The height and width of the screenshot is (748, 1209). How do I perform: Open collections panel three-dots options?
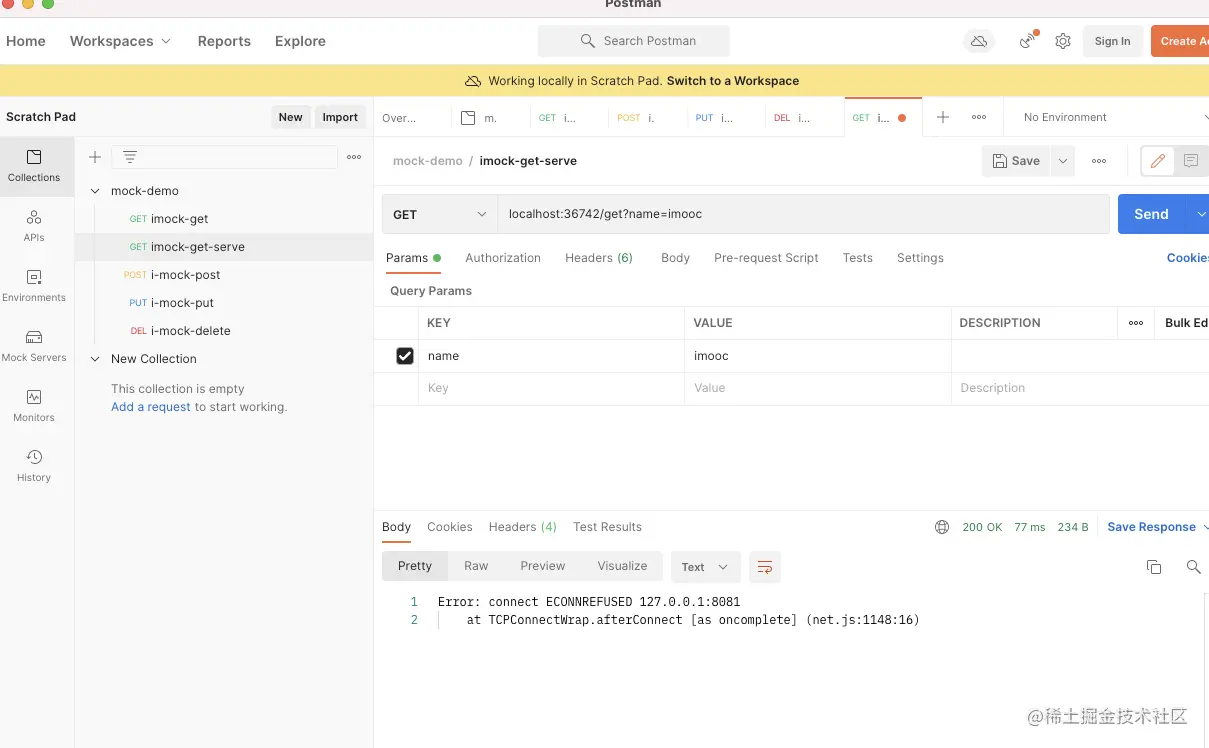[x=354, y=157]
